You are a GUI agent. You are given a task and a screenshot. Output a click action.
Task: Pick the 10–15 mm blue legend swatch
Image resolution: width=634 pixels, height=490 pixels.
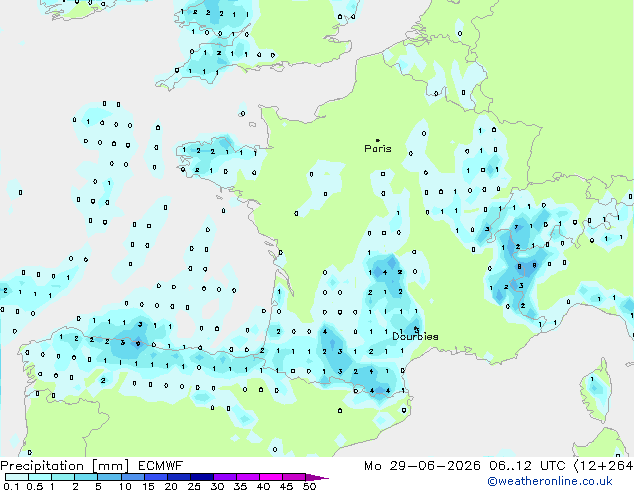[x=132, y=477]
